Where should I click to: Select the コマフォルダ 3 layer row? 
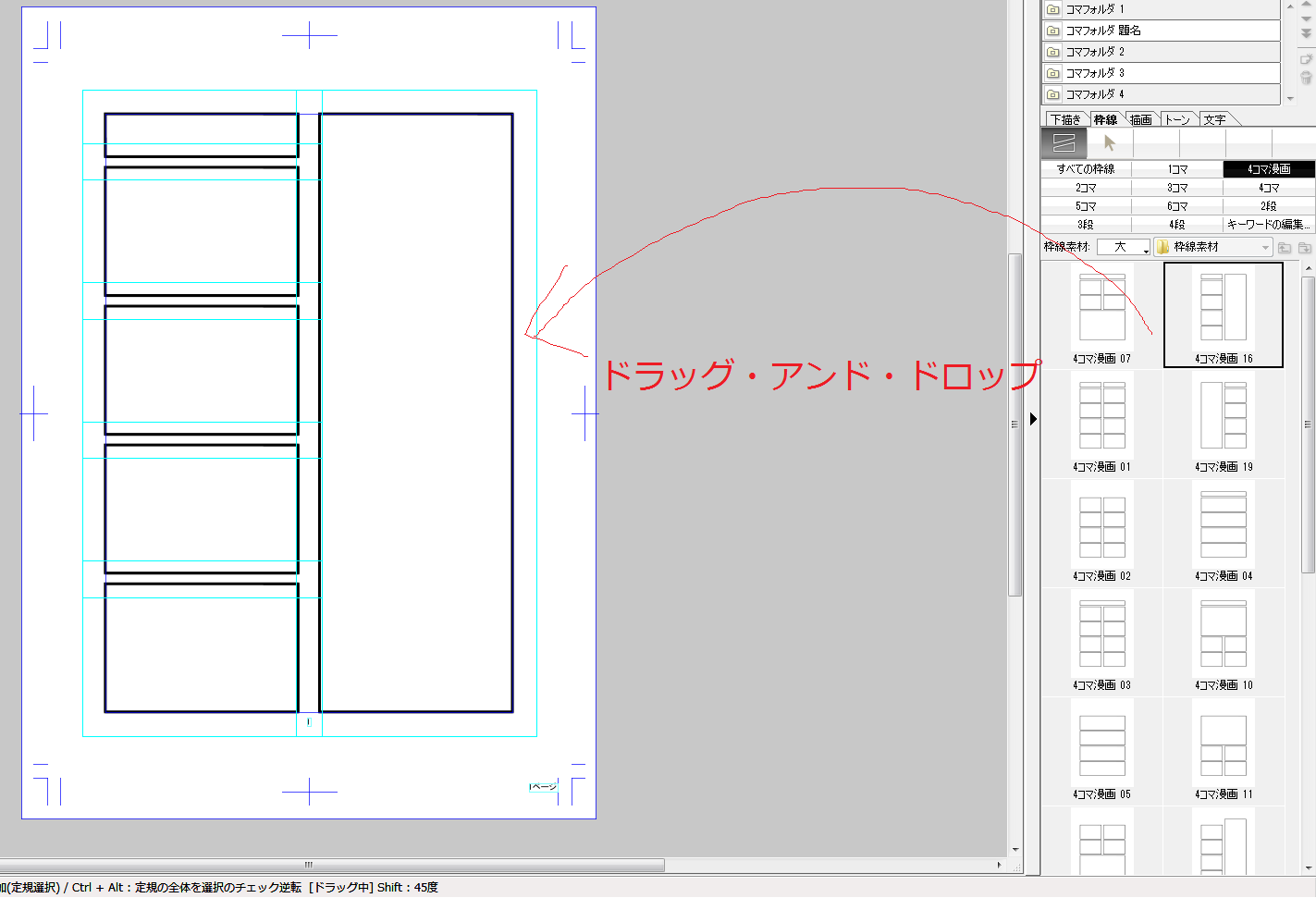pos(1161,73)
